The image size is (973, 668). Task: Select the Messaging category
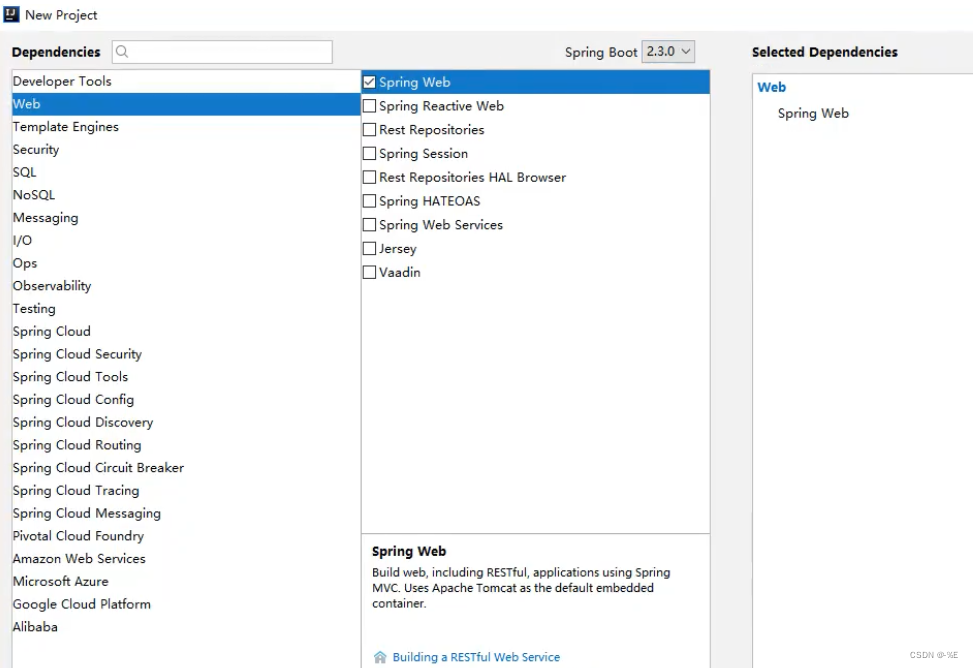[x=186, y=218]
